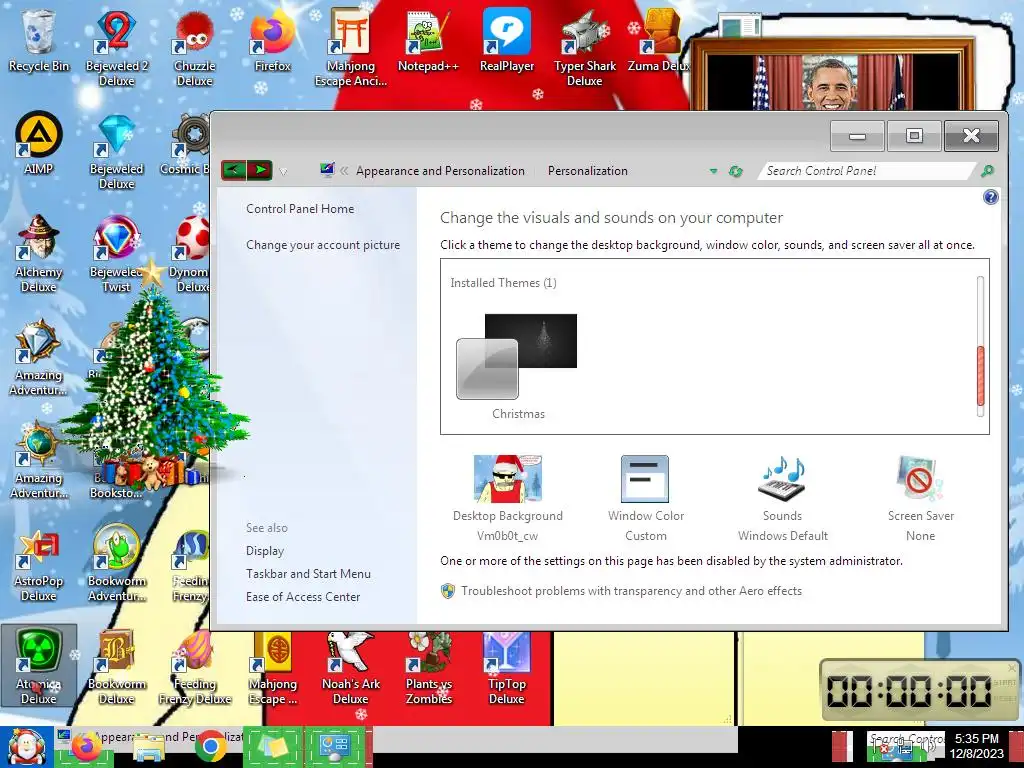The height and width of the screenshot is (768, 1024).
Task: Click Troubleshoot problems with transparency link
Action: 631,591
